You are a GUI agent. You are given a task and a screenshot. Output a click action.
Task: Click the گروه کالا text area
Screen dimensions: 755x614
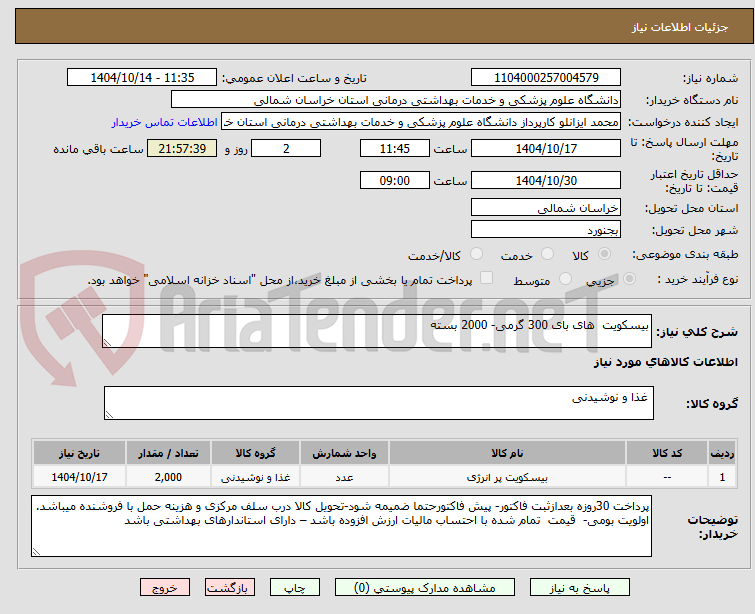pos(378,403)
